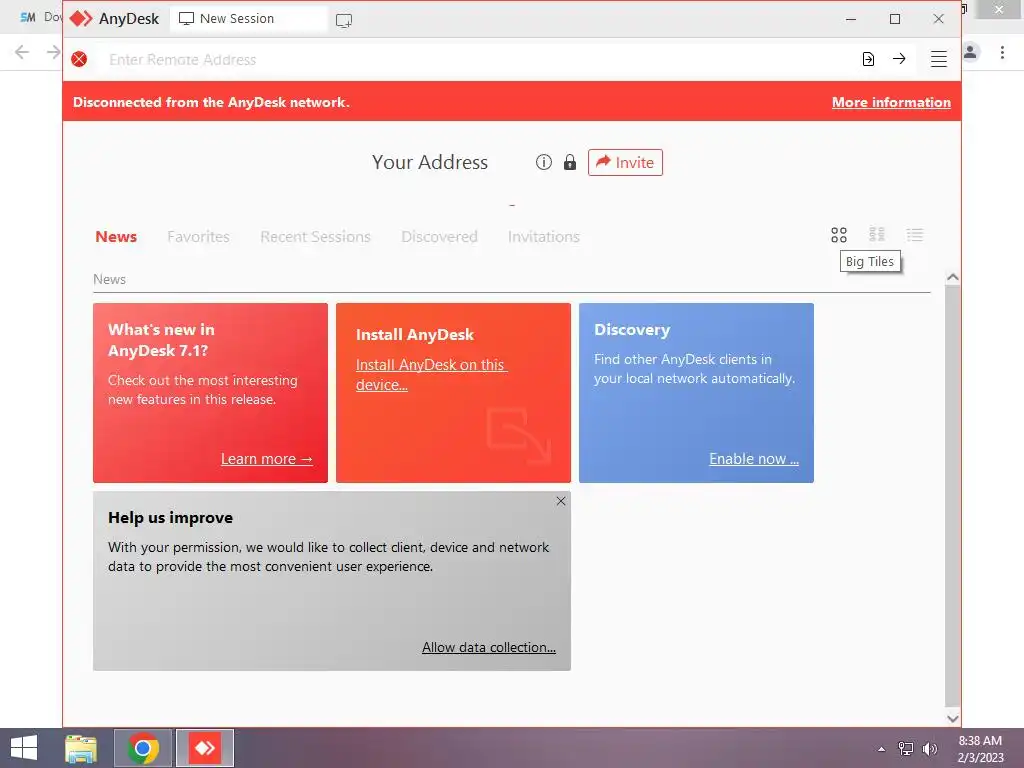Viewport: 1024px width, 768px height.
Task: Click the volume icon in system tray
Action: 929,749
